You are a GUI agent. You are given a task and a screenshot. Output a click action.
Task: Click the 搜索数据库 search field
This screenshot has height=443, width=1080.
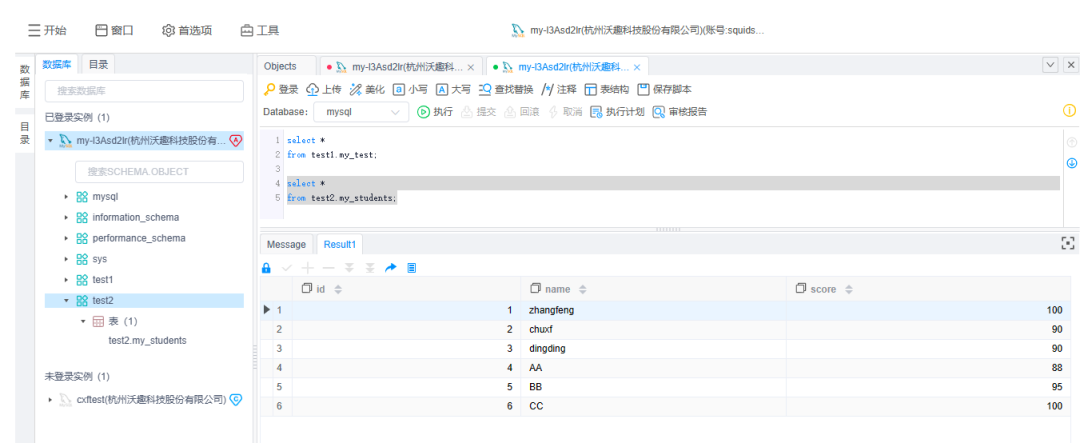144,91
